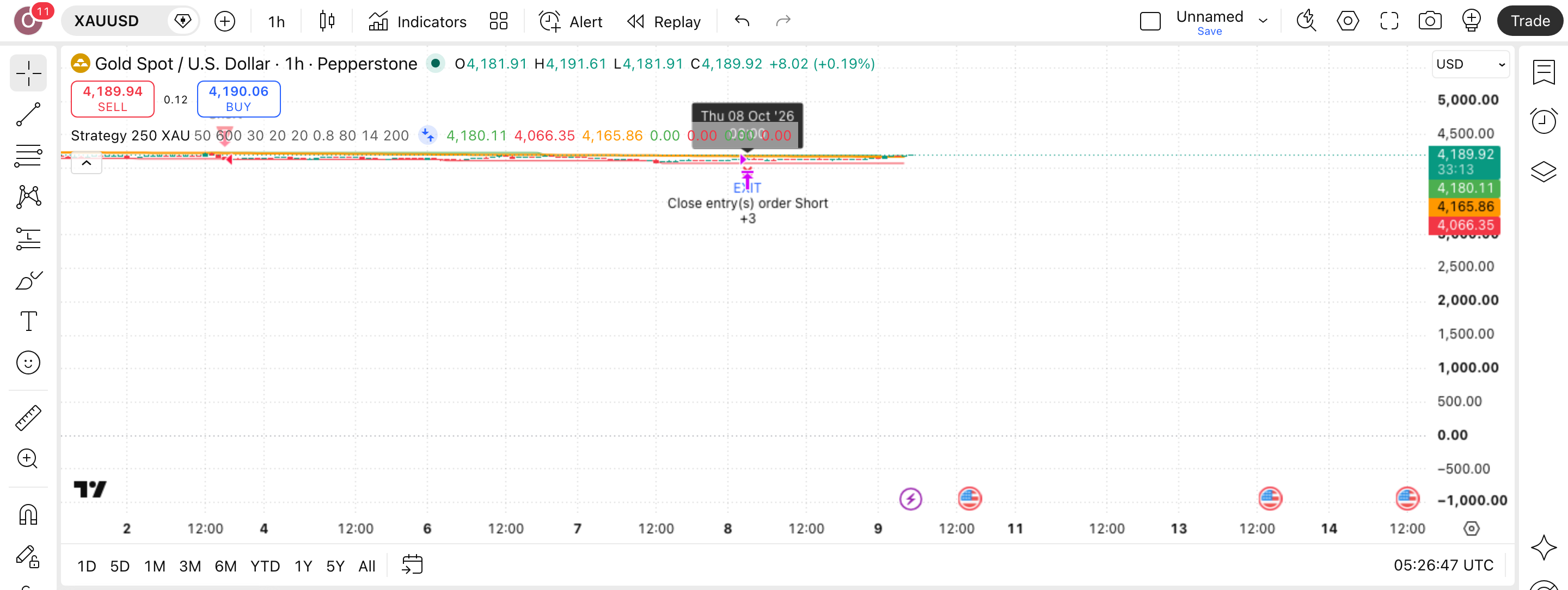Select the 1D date range

pyautogui.click(x=87, y=566)
